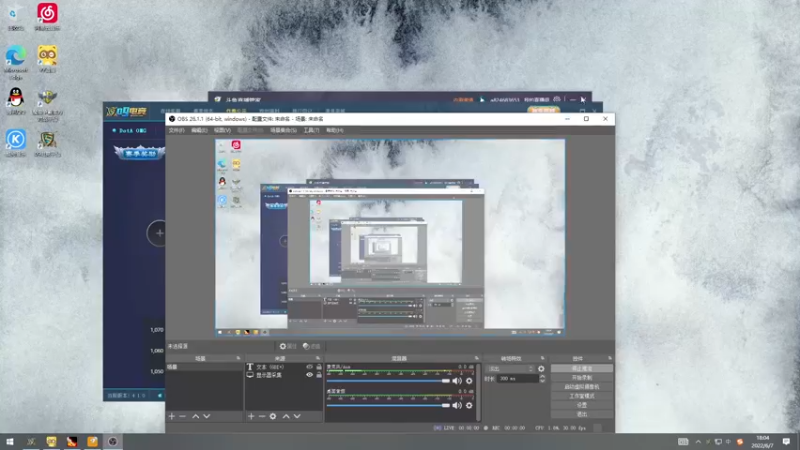Move scene down in Scenes panel

click(207, 416)
